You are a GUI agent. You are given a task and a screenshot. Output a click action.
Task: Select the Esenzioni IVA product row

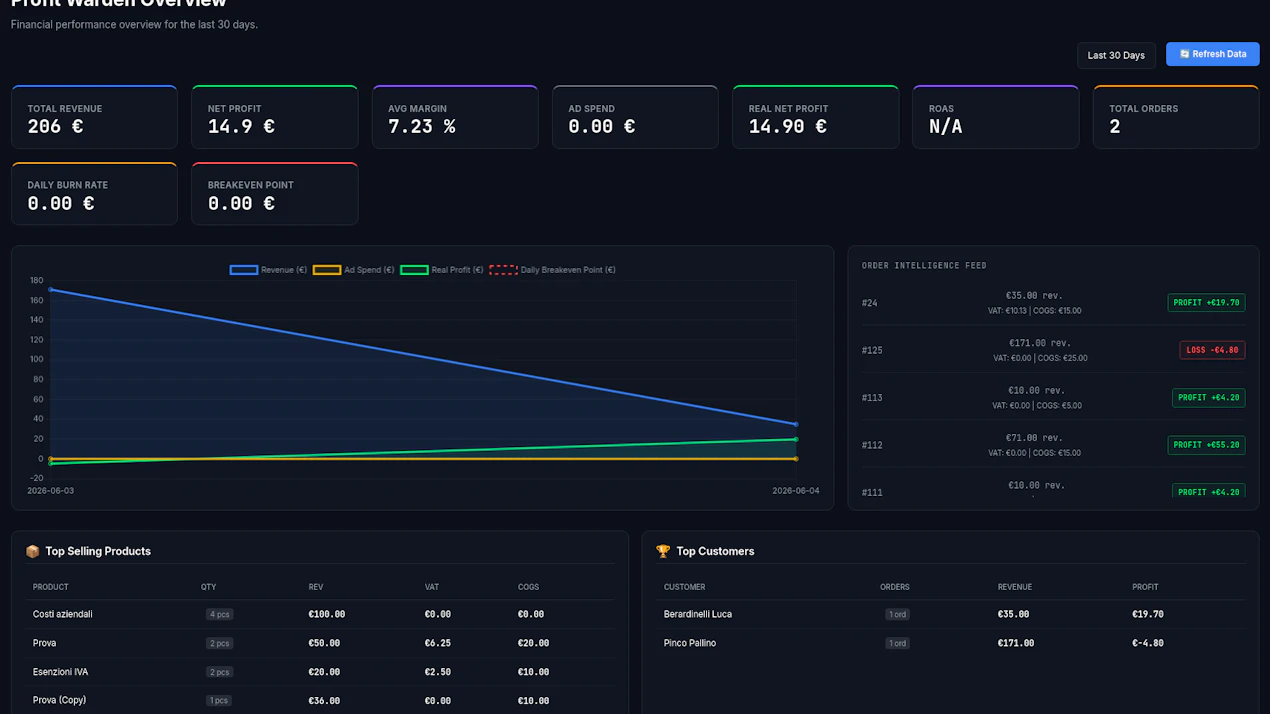coord(320,672)
